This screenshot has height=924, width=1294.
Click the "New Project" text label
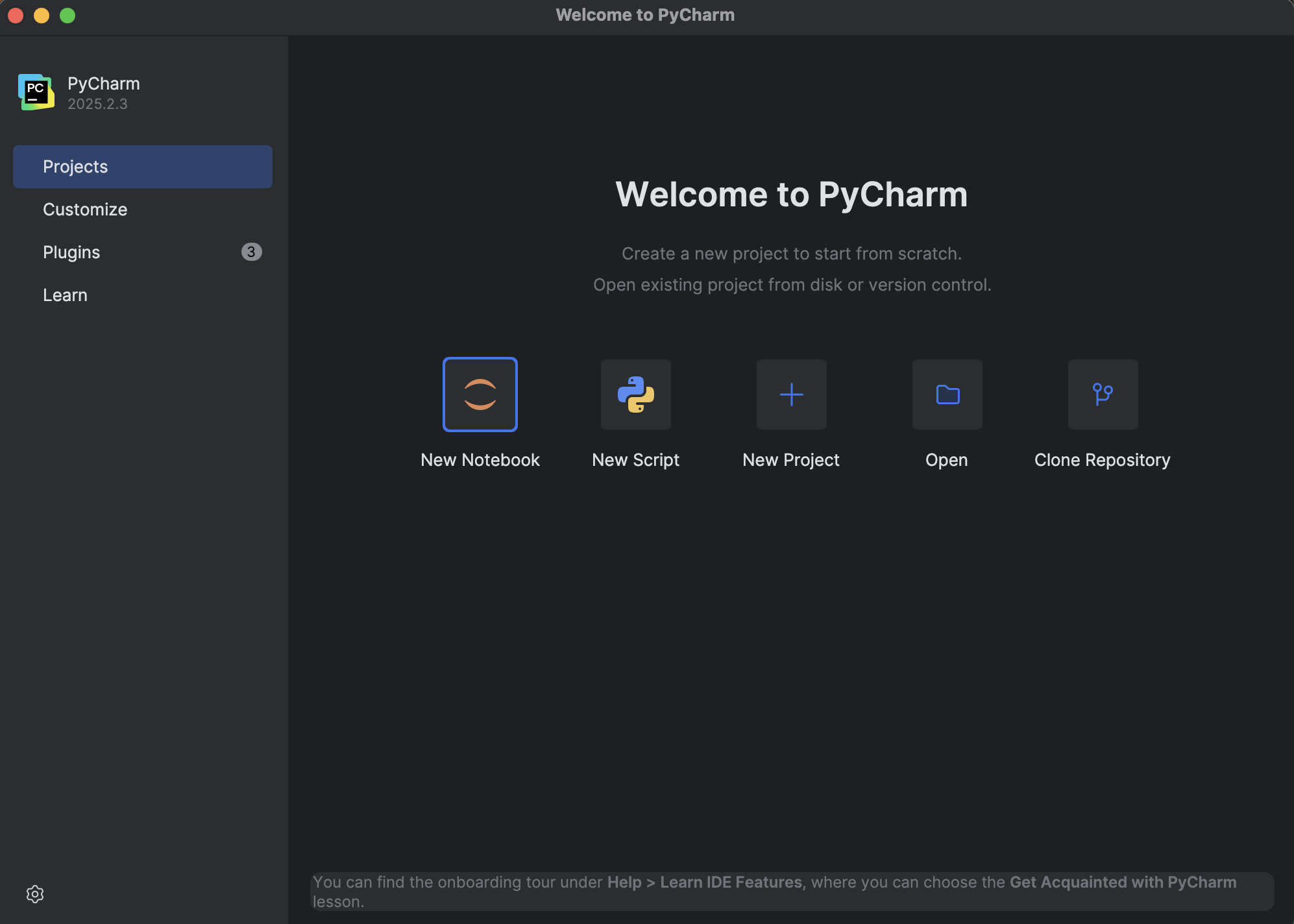click(x=791, y=460)
